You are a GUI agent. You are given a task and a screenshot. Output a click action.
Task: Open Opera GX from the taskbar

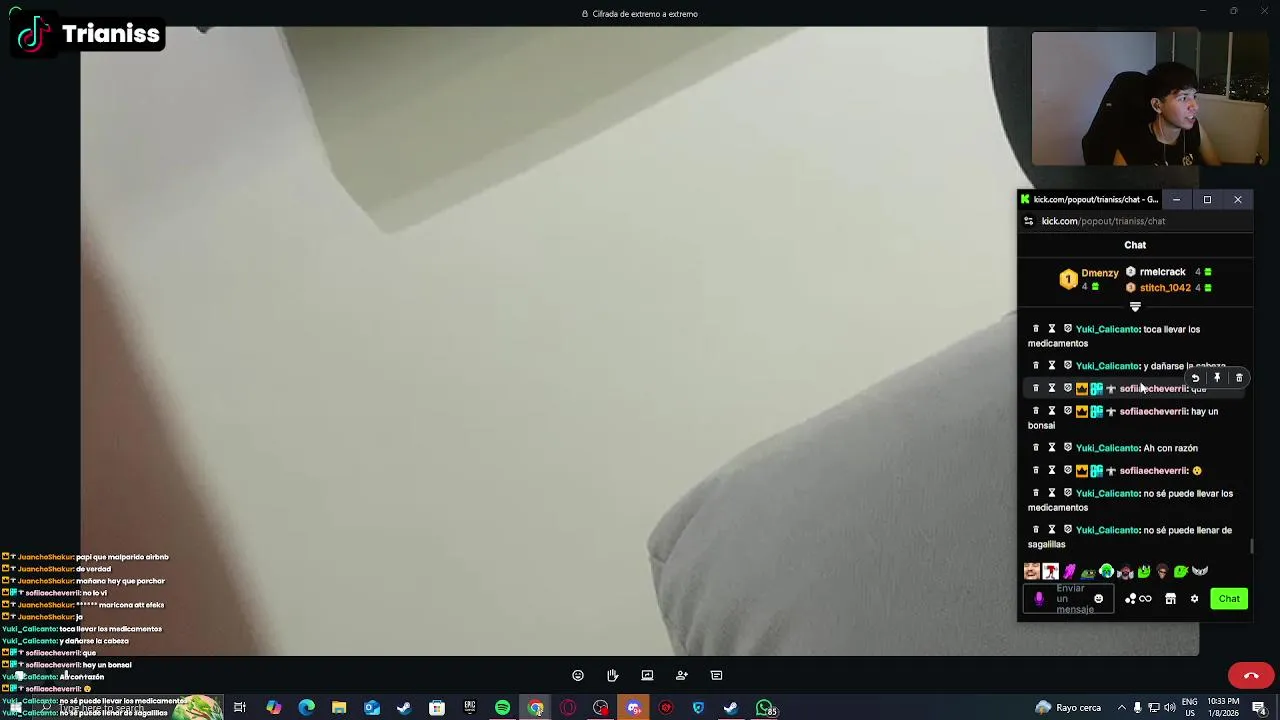568,708
